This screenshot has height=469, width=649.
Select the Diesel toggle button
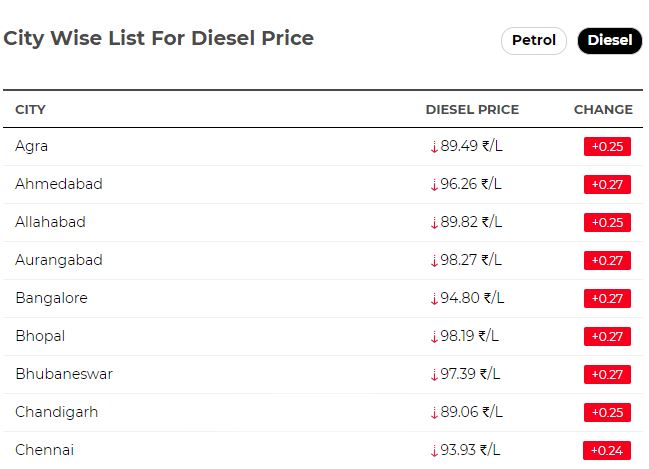[x=610, y=41]
